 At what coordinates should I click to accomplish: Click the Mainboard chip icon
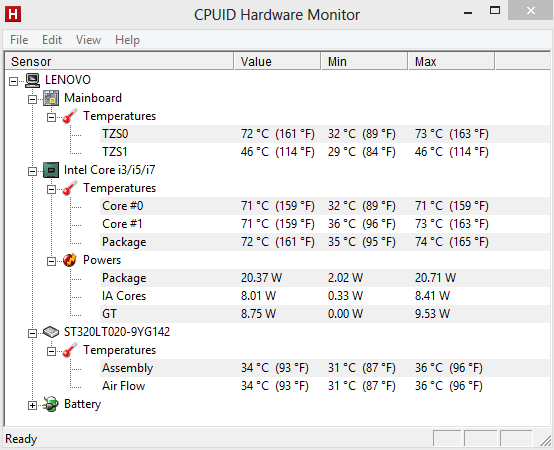pos(51,98)
